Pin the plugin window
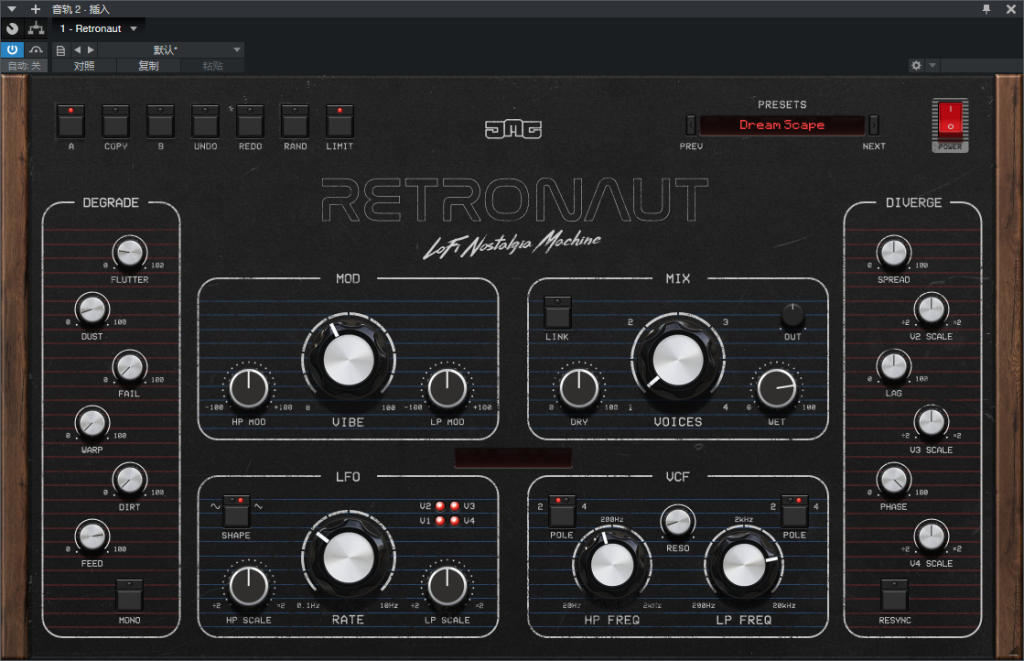 click(x=986, y=8)
